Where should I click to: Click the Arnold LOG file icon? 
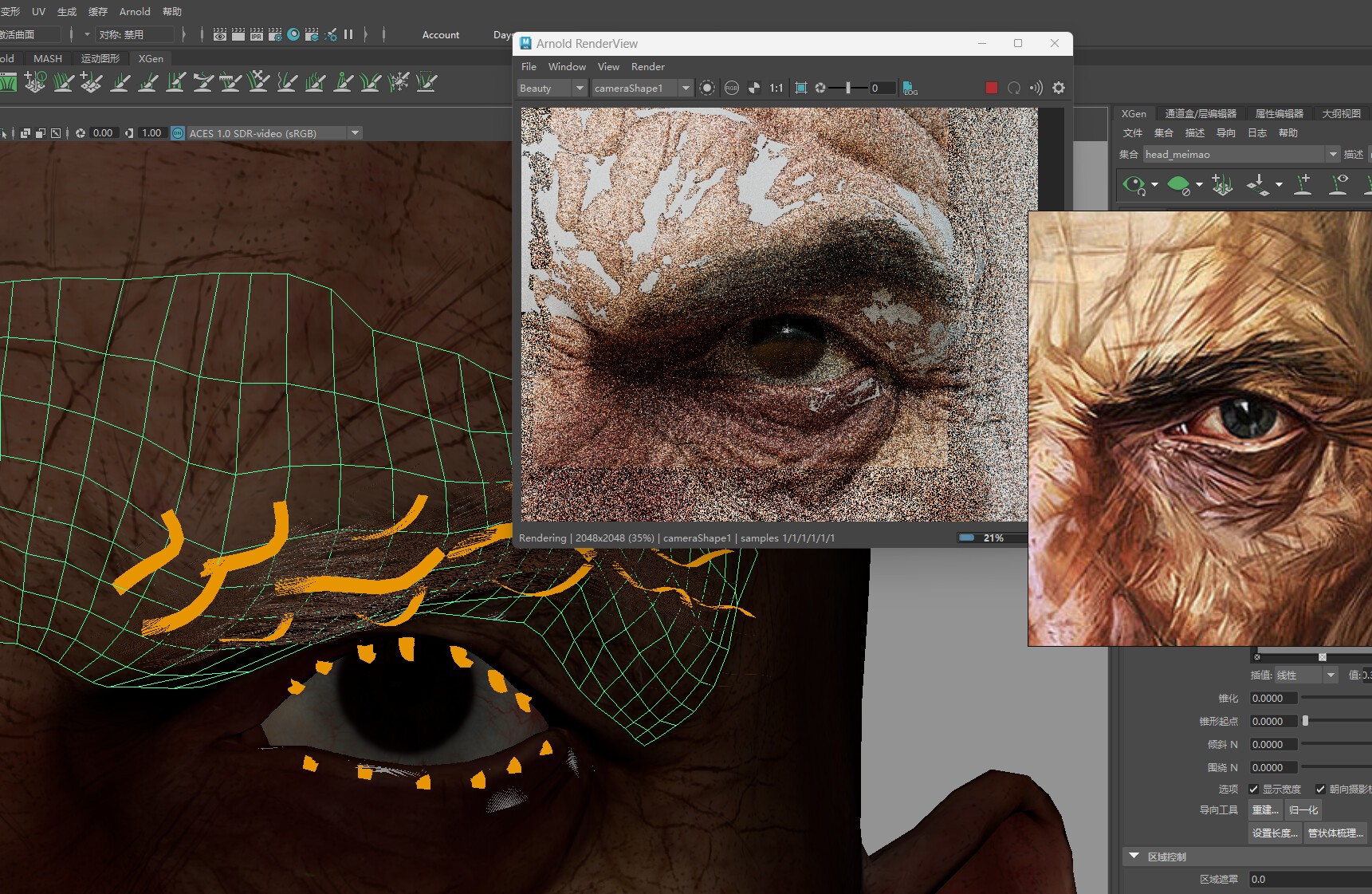tap(910, 88)
